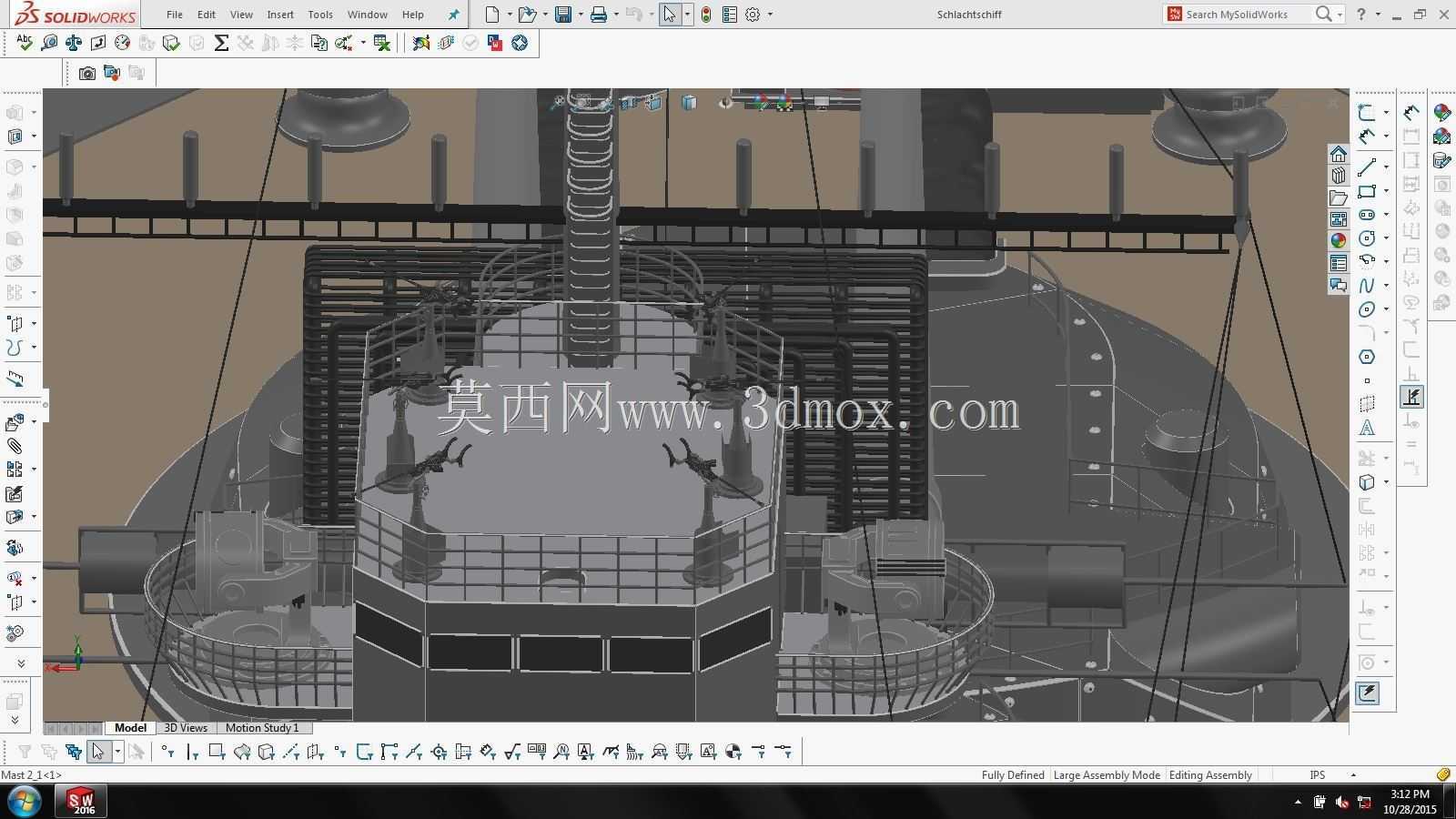Print the current document
The image size is (1456, 819).
click(598, 15)
